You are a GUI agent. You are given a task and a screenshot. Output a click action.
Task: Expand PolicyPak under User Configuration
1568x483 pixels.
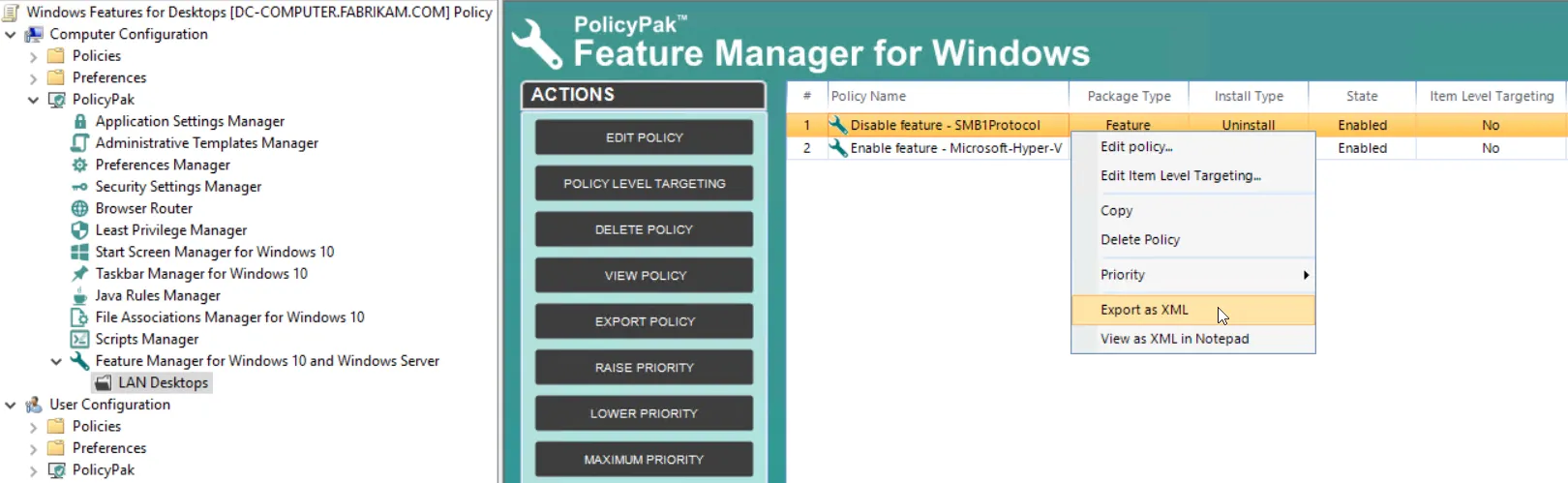pos(34,470)
